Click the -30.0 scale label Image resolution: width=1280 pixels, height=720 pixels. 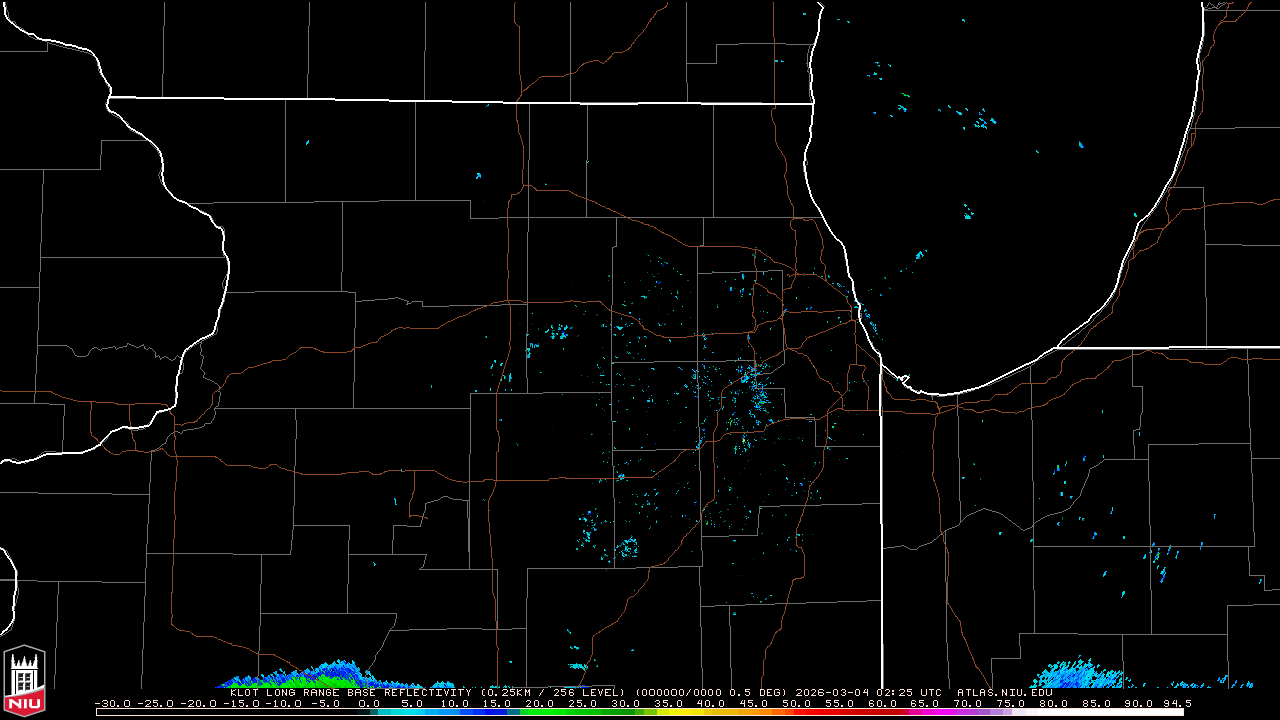pyautogui.click(x=112, y=703)
